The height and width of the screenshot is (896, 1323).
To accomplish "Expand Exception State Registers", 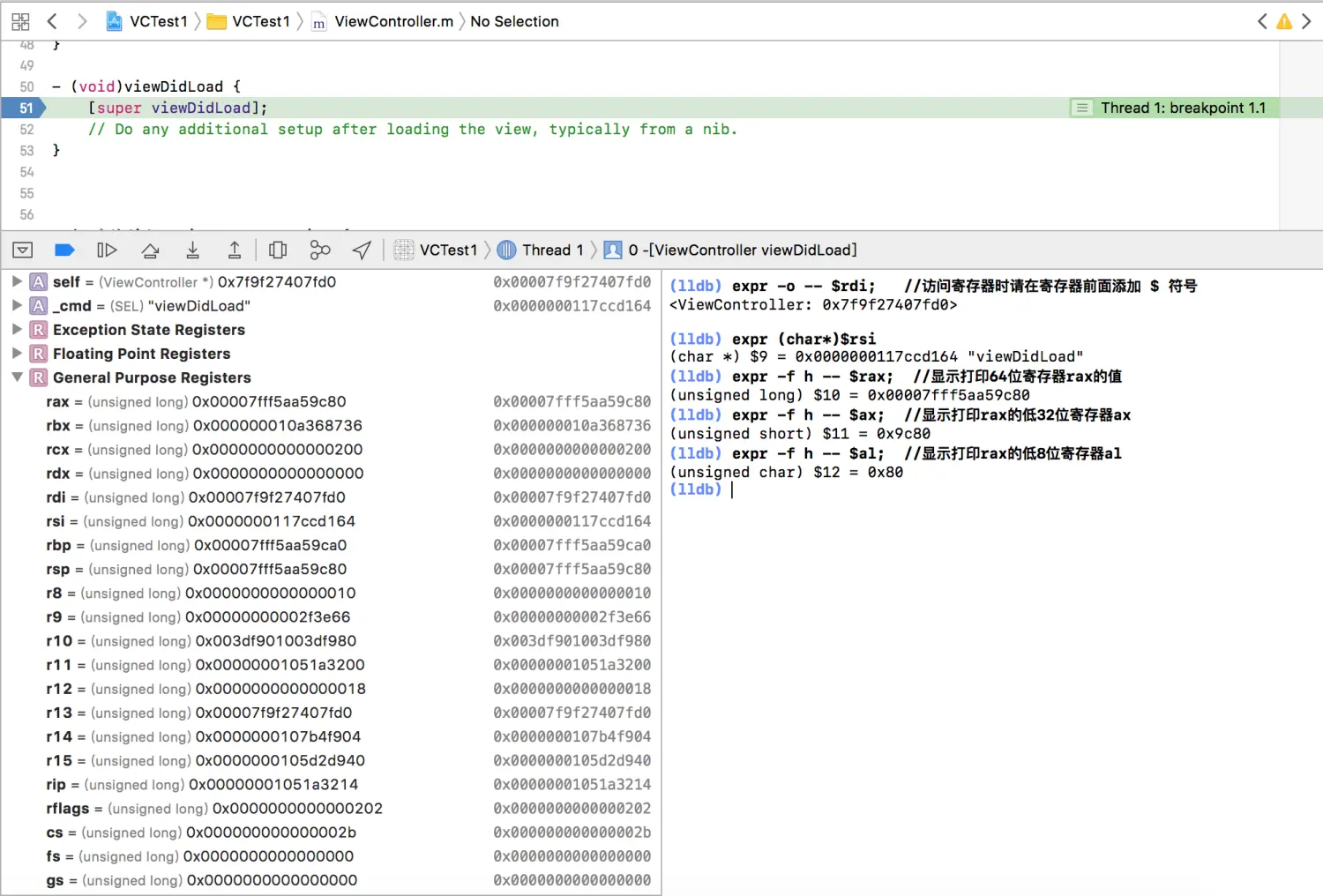I will tap(17, 330).
